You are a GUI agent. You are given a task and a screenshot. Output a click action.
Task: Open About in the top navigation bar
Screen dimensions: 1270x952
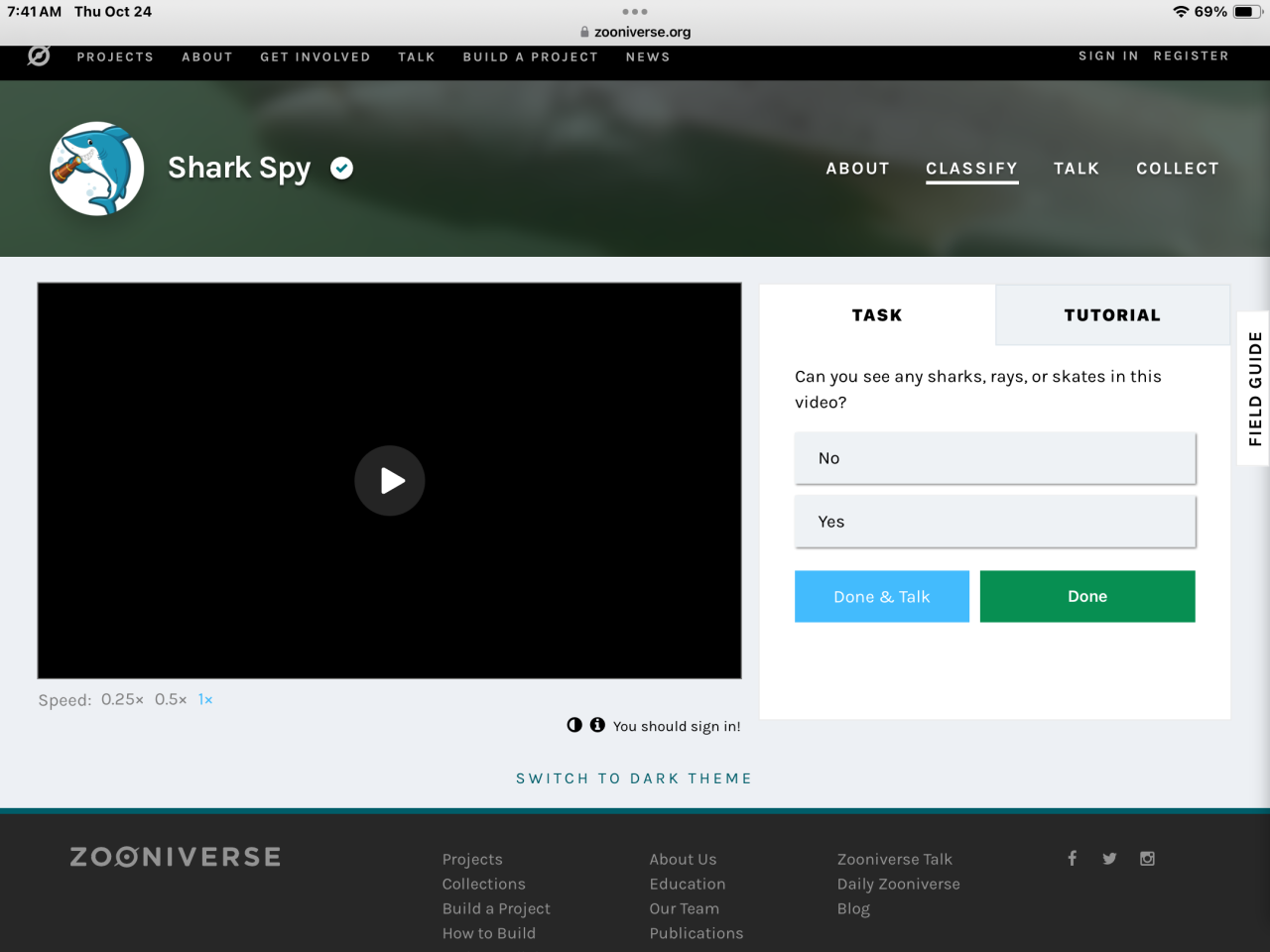(x=207, y=57)
